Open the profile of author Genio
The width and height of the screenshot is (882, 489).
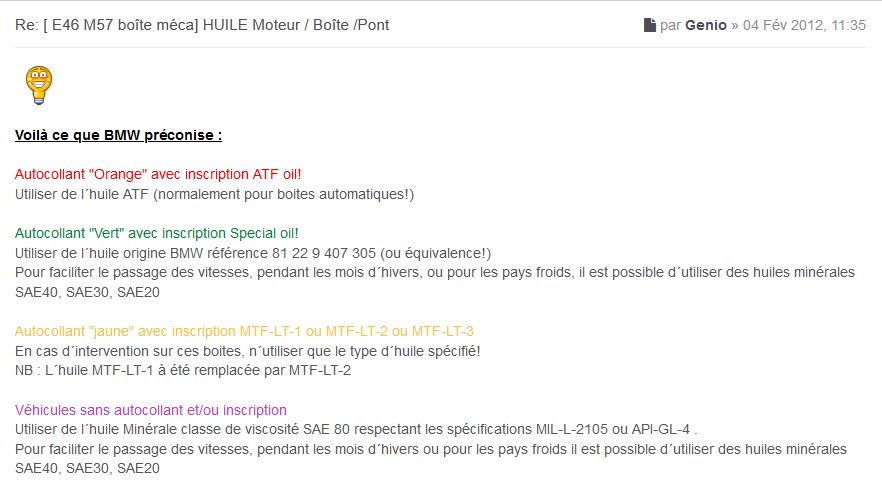707,25
